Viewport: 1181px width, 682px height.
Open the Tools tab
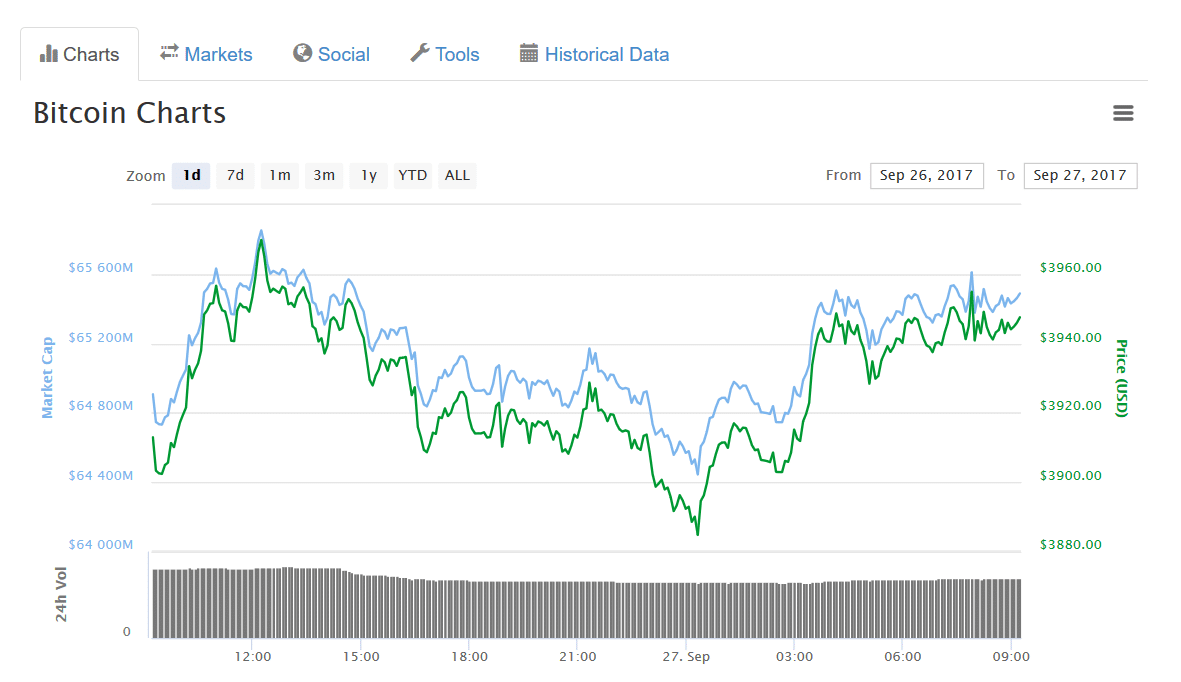point(445,54)
